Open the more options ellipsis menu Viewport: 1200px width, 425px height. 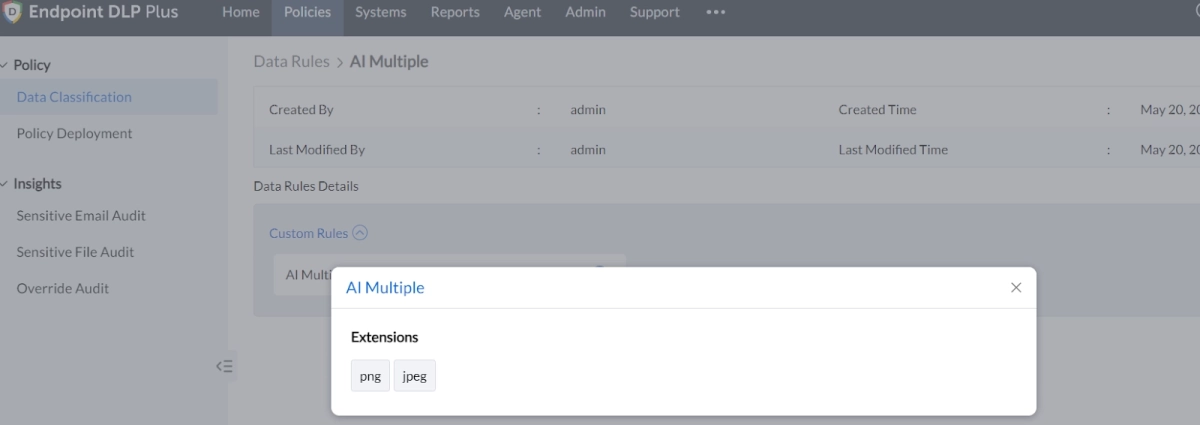point(715,13)
